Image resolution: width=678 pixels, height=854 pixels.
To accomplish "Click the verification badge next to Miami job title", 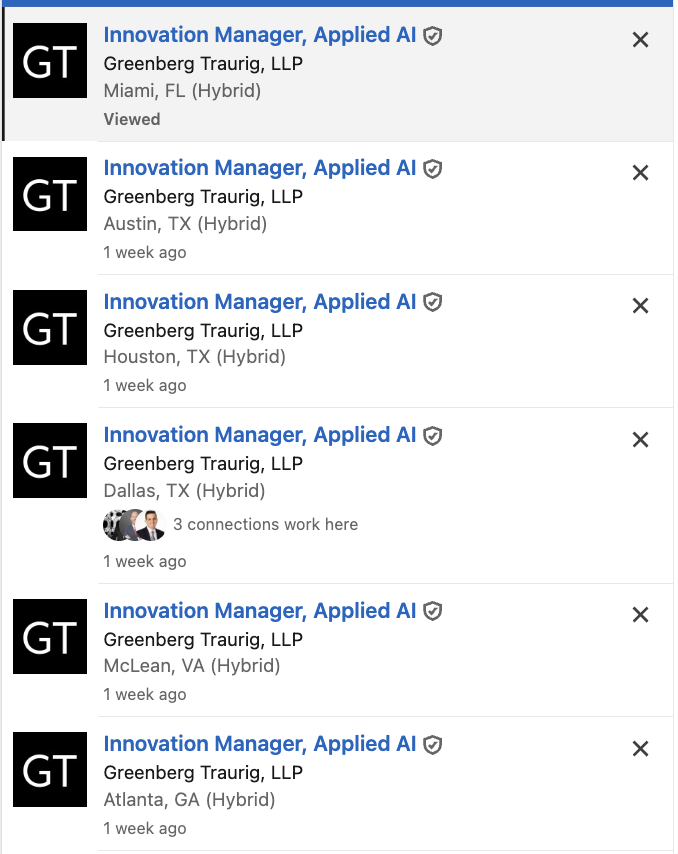I will click(431, 35).
